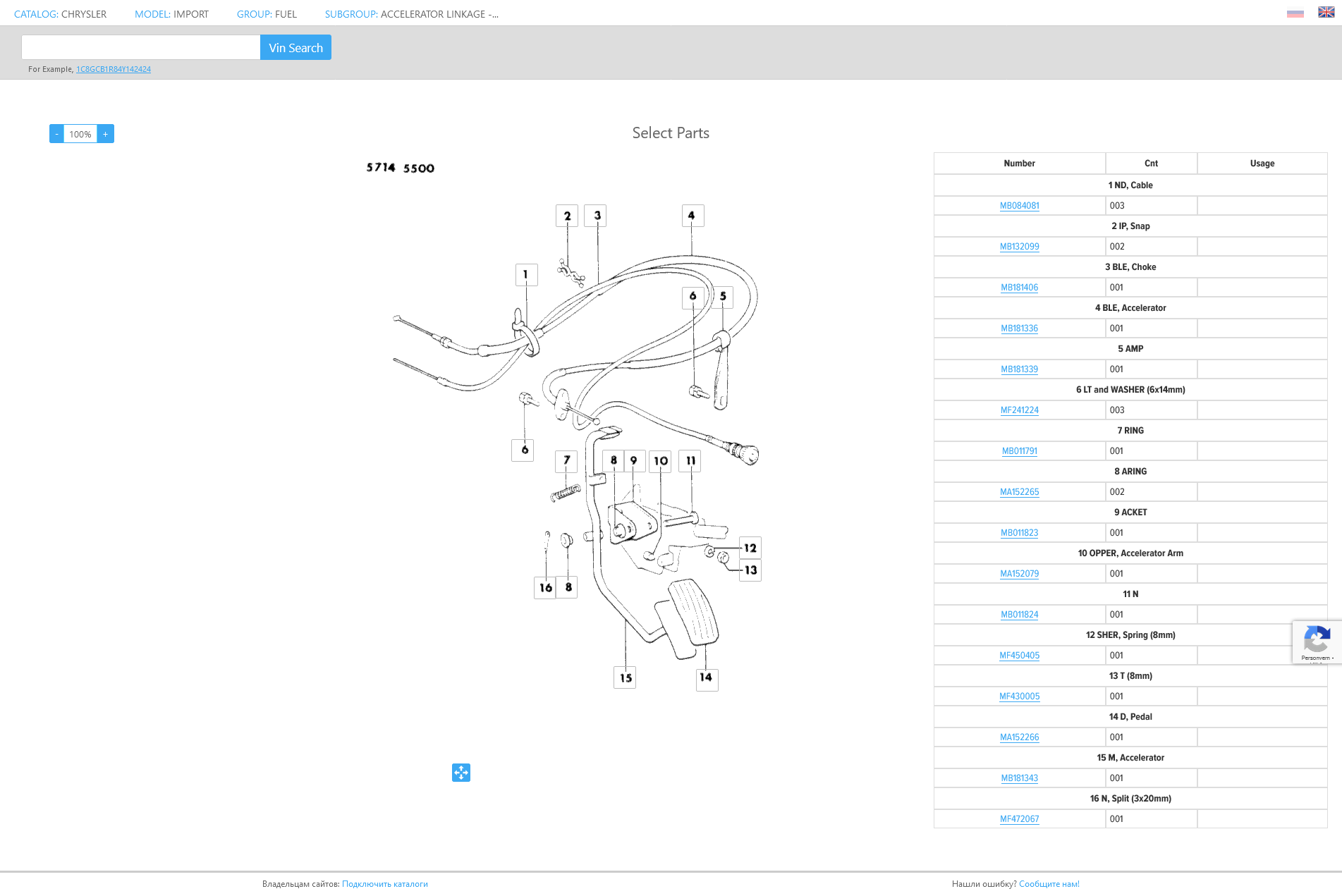The width and height of the screenshot is (1342, 896).
Task: Open part number MB132099 link
Action: [1020, 247]
